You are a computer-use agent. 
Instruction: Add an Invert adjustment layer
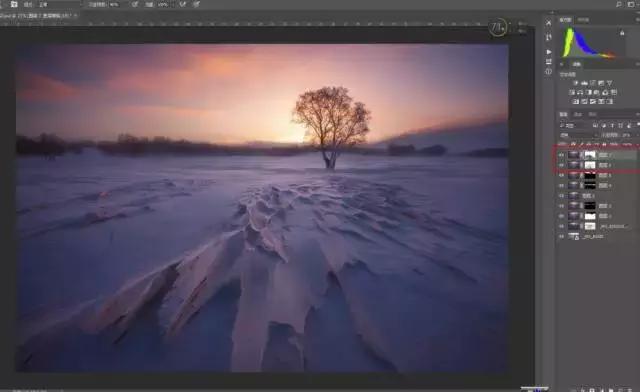pos(576,102)
